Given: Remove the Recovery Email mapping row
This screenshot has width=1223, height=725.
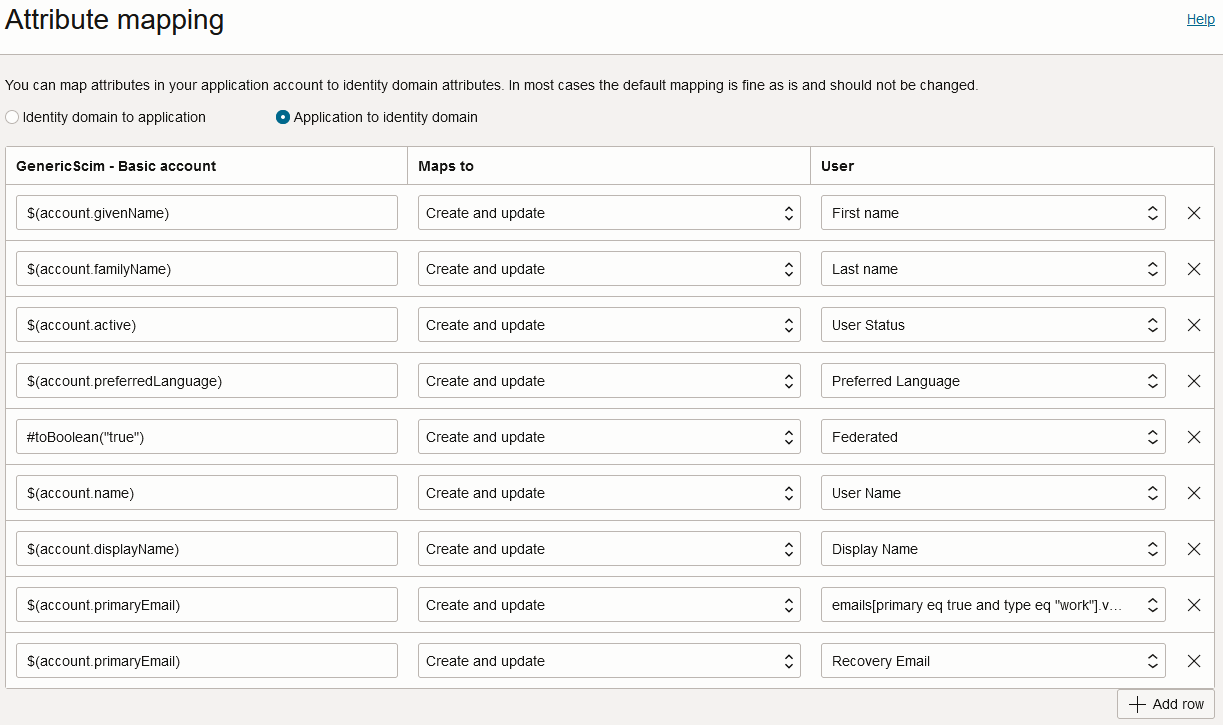Looking at the screenshot, I should (1193, 661).
